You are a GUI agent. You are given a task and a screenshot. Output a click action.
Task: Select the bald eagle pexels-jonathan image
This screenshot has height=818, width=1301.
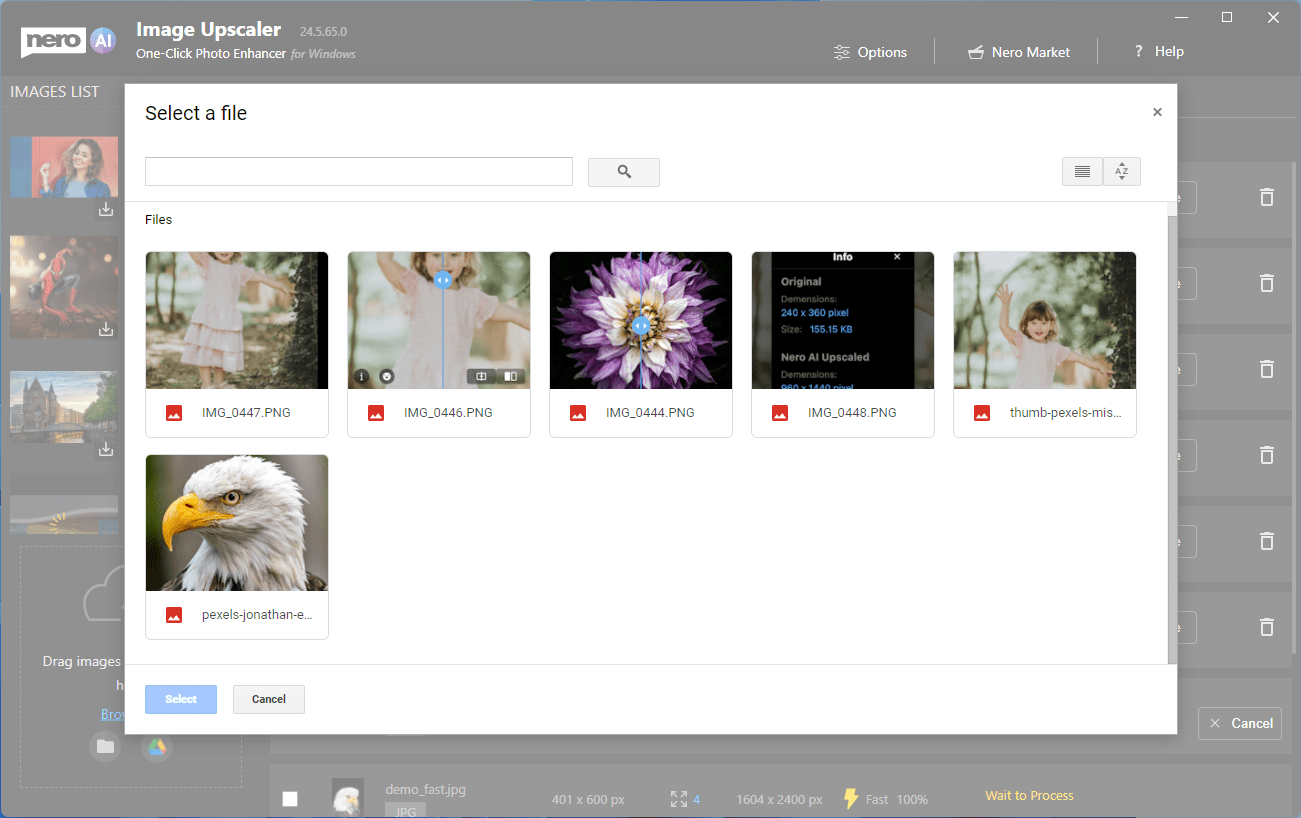click(x=237, y=523)
